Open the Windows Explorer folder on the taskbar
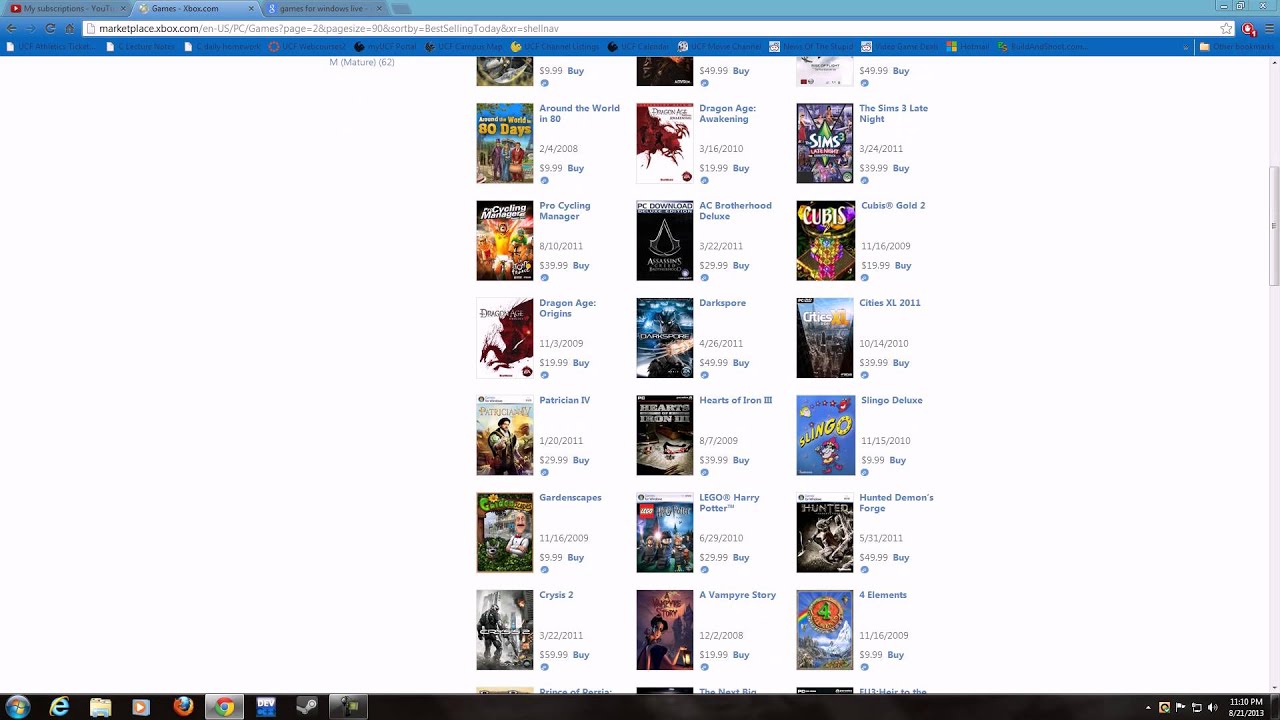Image resolution: width=1280 pixels, height=720 pixels. 101,707
